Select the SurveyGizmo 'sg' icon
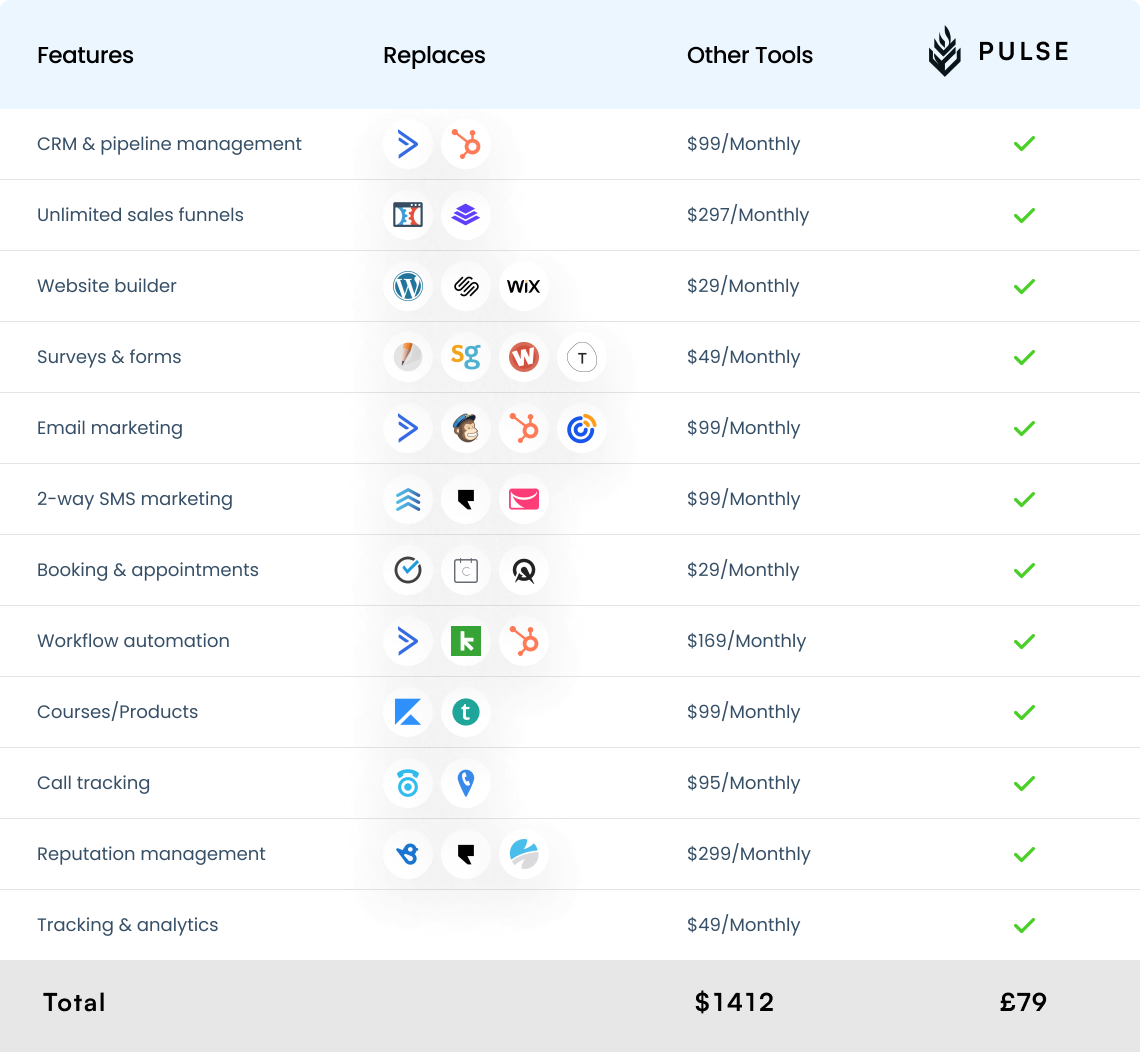 (466, 357)
